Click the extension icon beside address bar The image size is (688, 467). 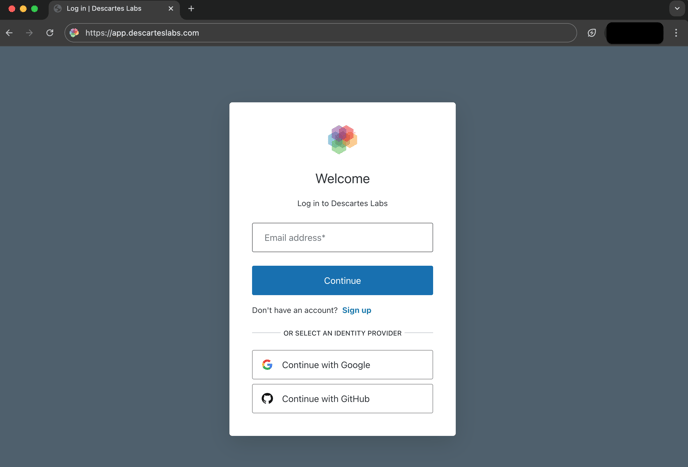591,33
